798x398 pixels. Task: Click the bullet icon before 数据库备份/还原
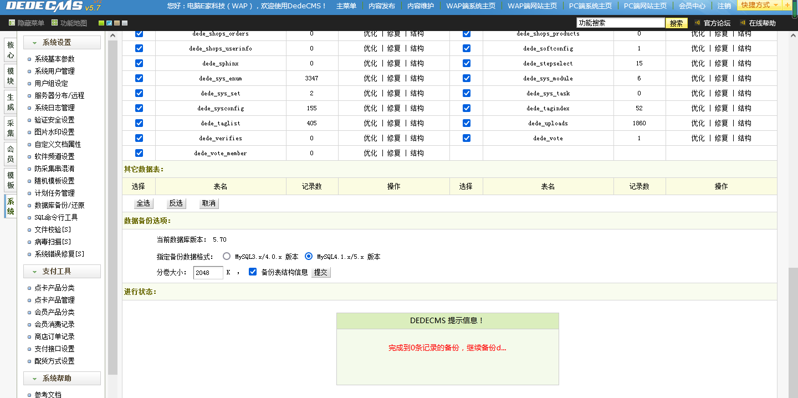point(30,206)
